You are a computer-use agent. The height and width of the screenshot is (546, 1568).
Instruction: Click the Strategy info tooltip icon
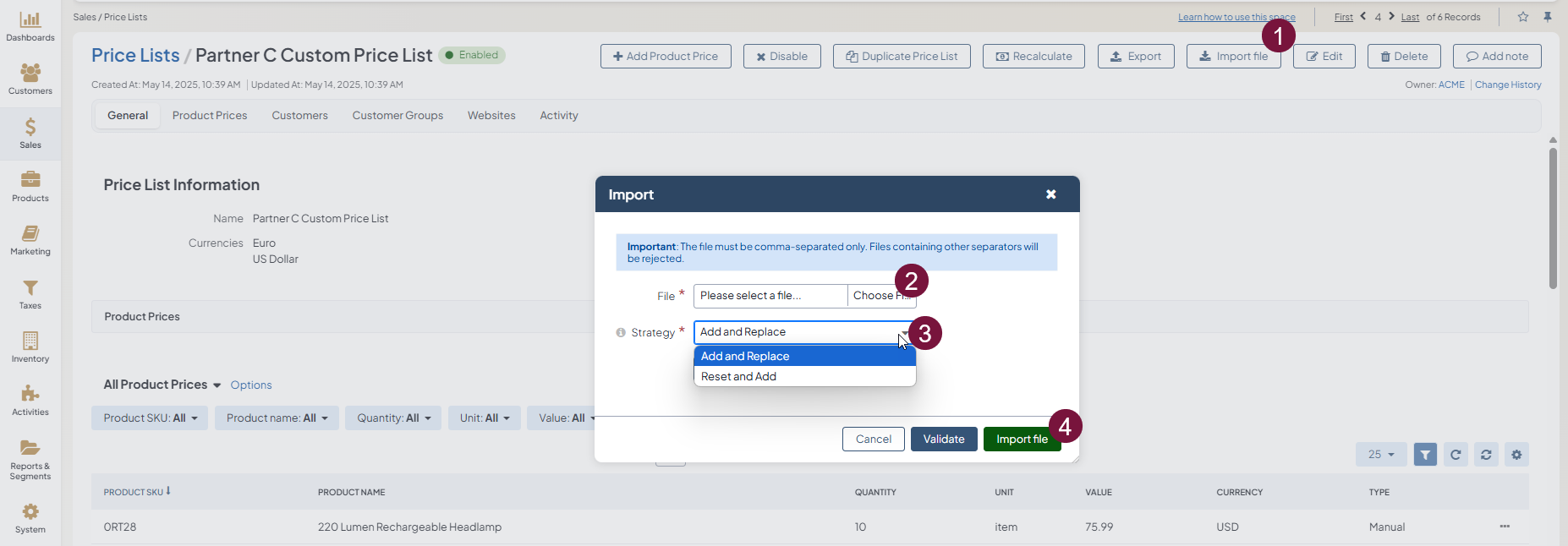[621, 333]
